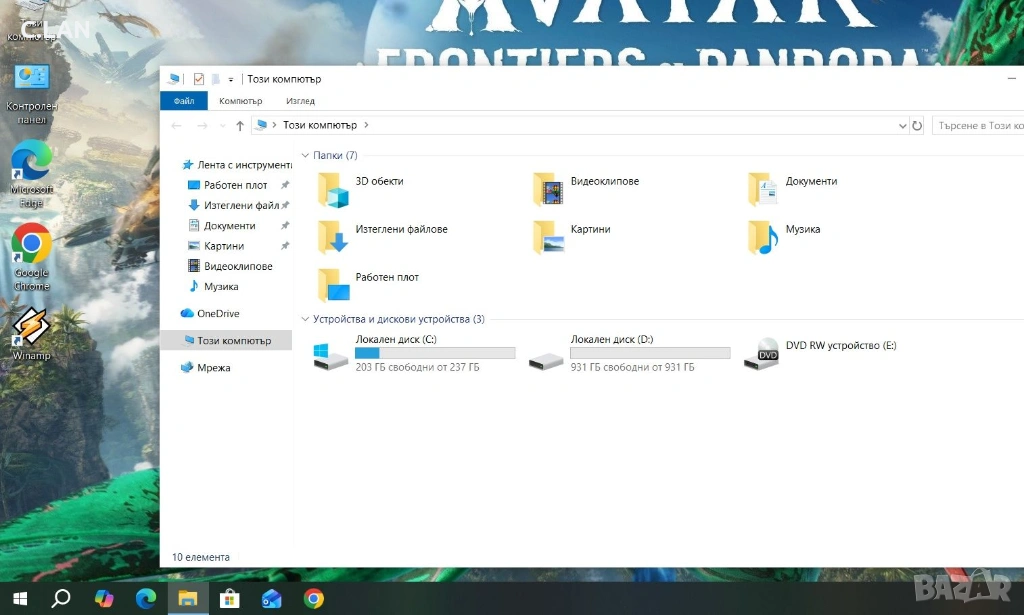Click the refresh button beside address bar
Screen dimensions: 1024x615
[917, 125]
